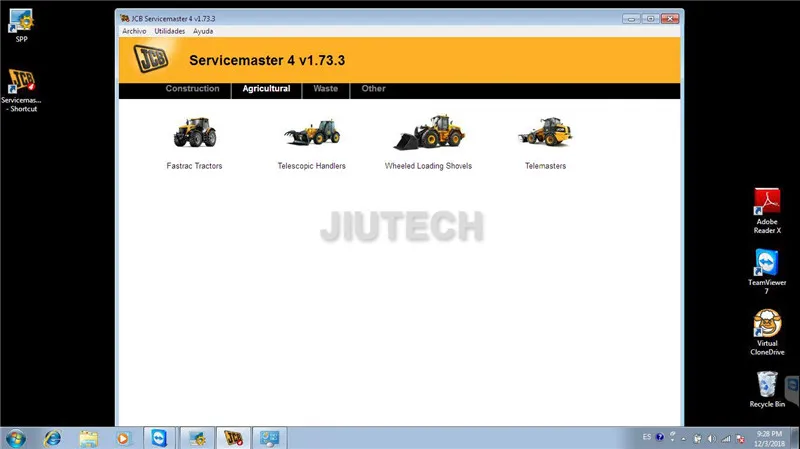Click the Telemasters text label
This screenshot has height=449, width=800.
(x=545, y=166)
